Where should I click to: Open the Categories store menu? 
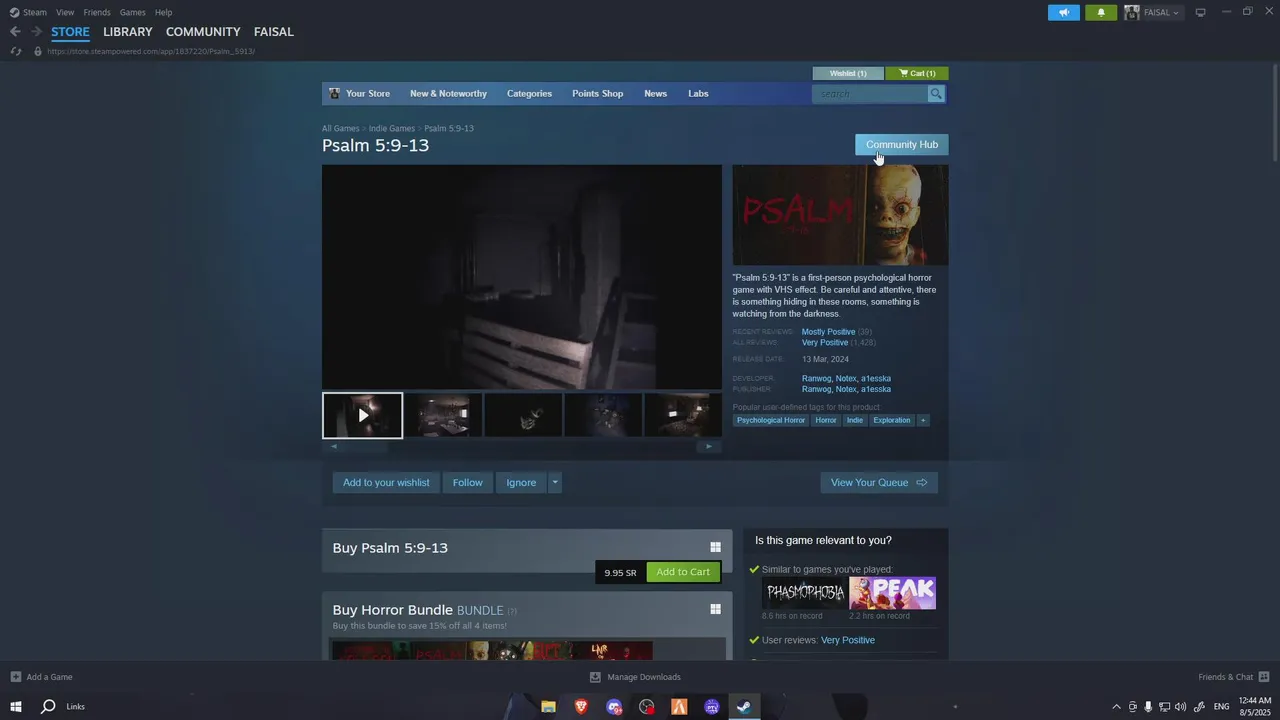point(529,94)
